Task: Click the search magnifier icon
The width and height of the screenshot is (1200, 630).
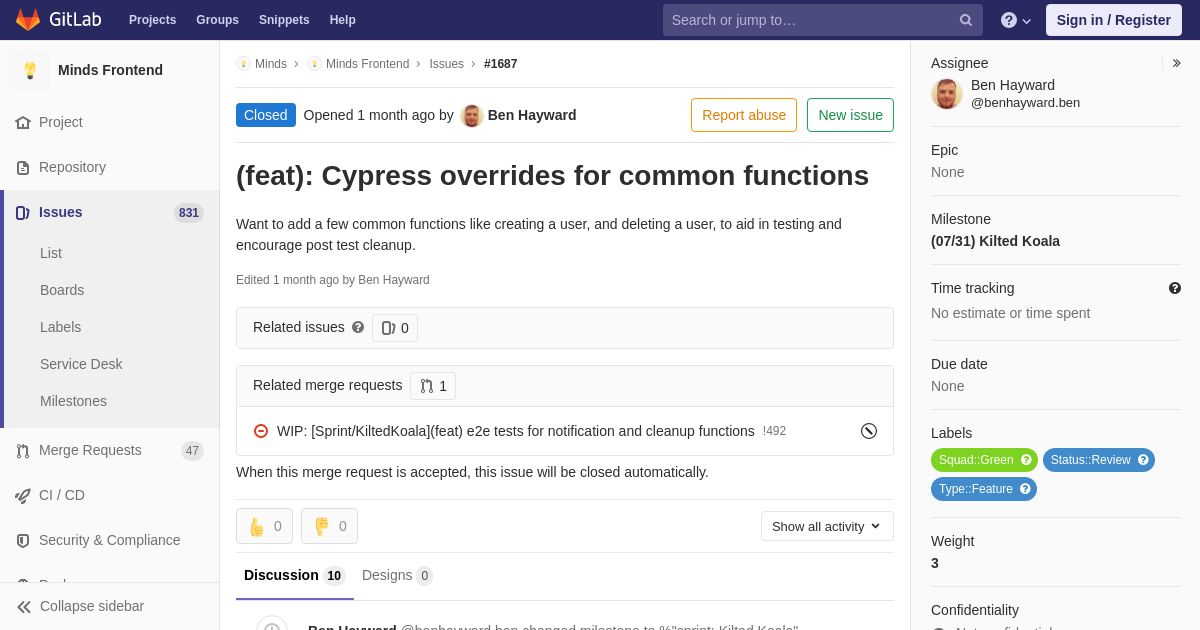Action: coord(966,20)
